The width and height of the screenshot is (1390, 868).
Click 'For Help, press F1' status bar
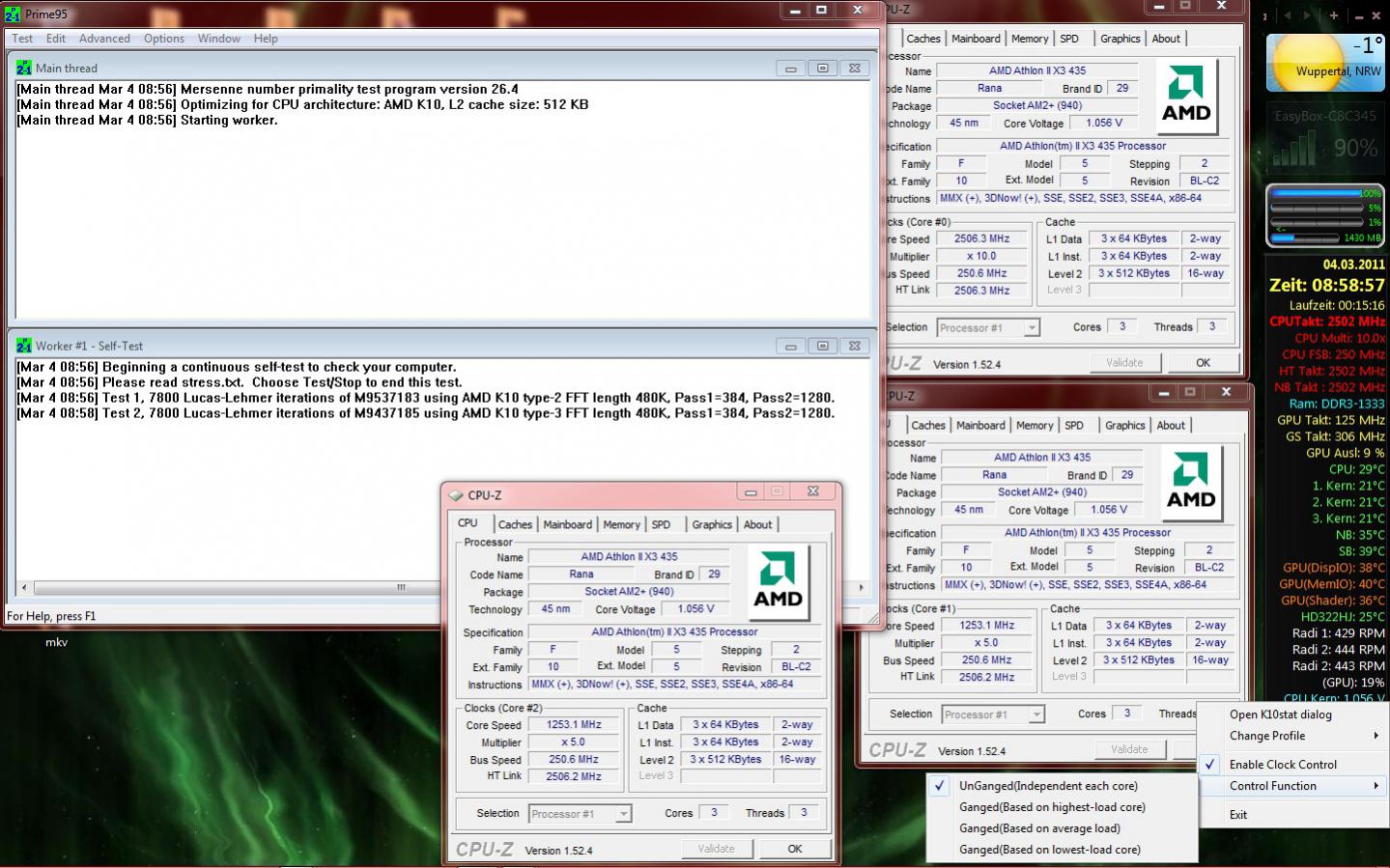tap(51, 616)
